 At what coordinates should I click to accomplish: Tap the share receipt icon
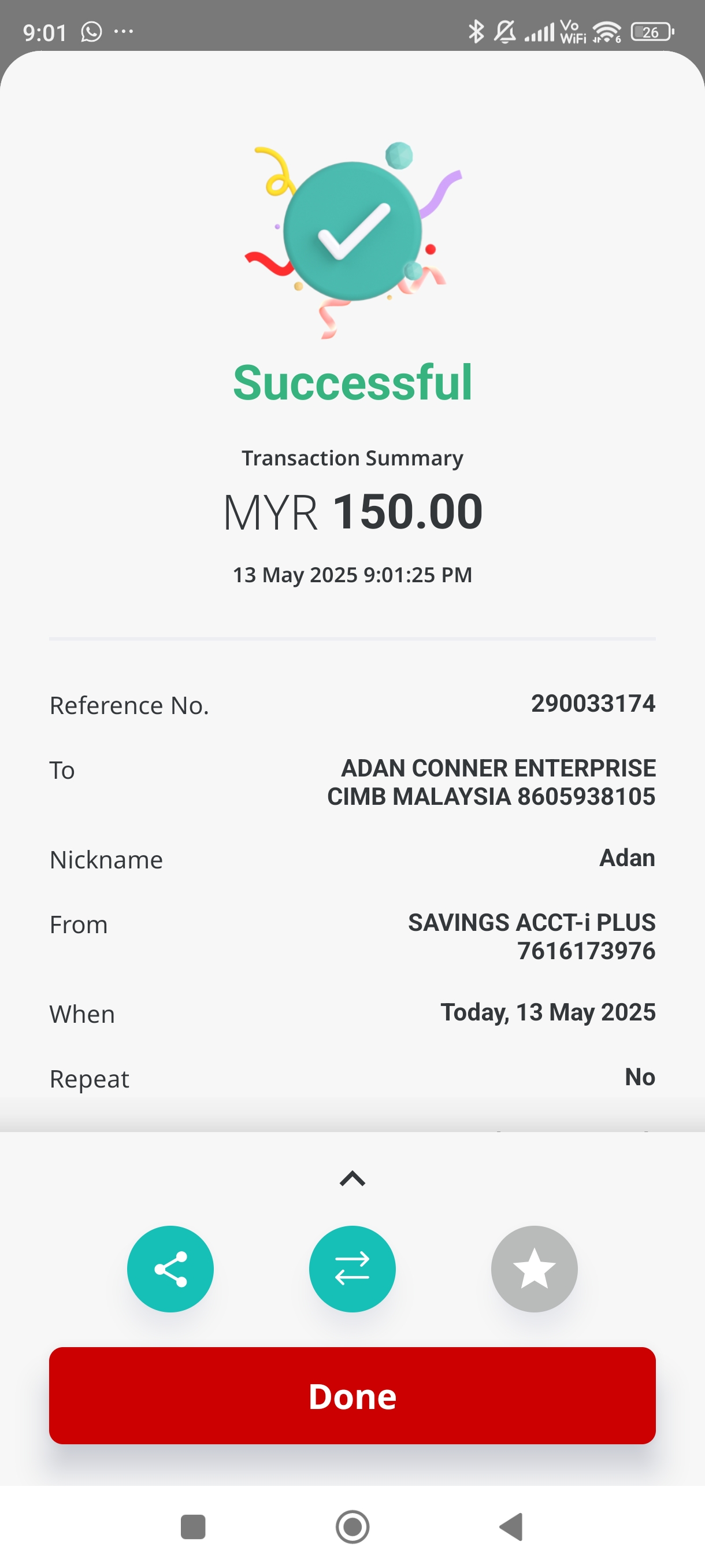170,1269
